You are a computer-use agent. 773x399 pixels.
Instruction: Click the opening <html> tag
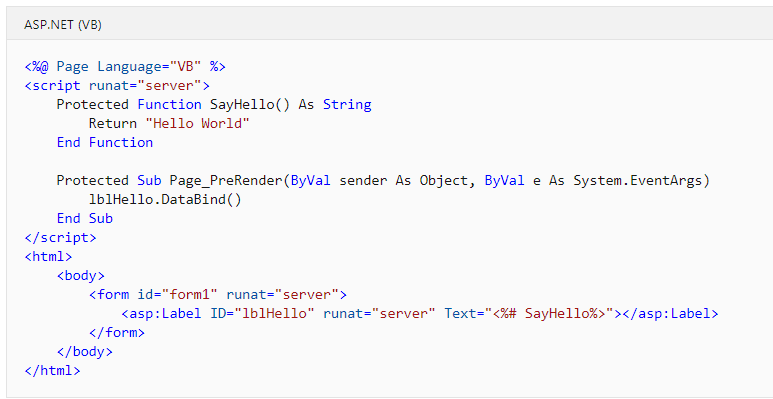[x=48, y=256]
